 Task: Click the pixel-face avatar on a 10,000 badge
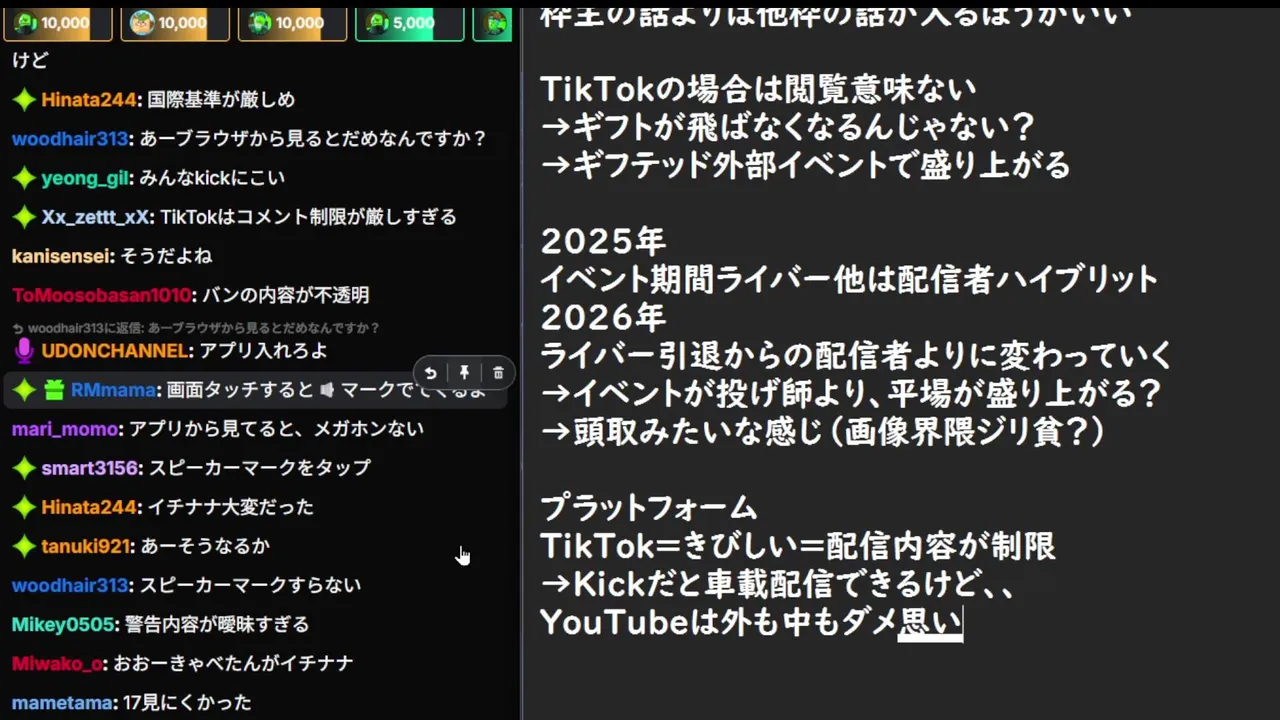click(x=142, y=22)
